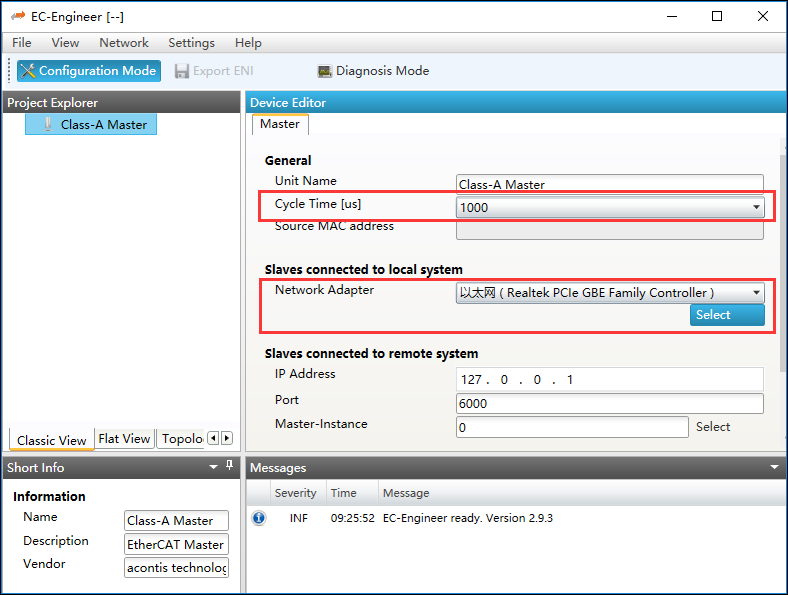The image size is (788, 595).
Task: Click the Export ENI toolbar button
Action: 213,71
